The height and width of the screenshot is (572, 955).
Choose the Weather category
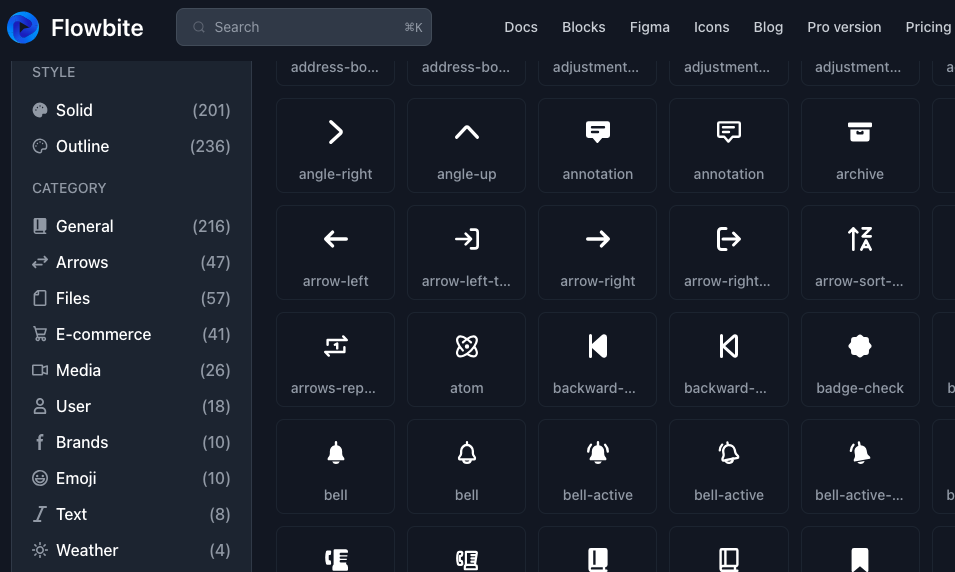86,550
